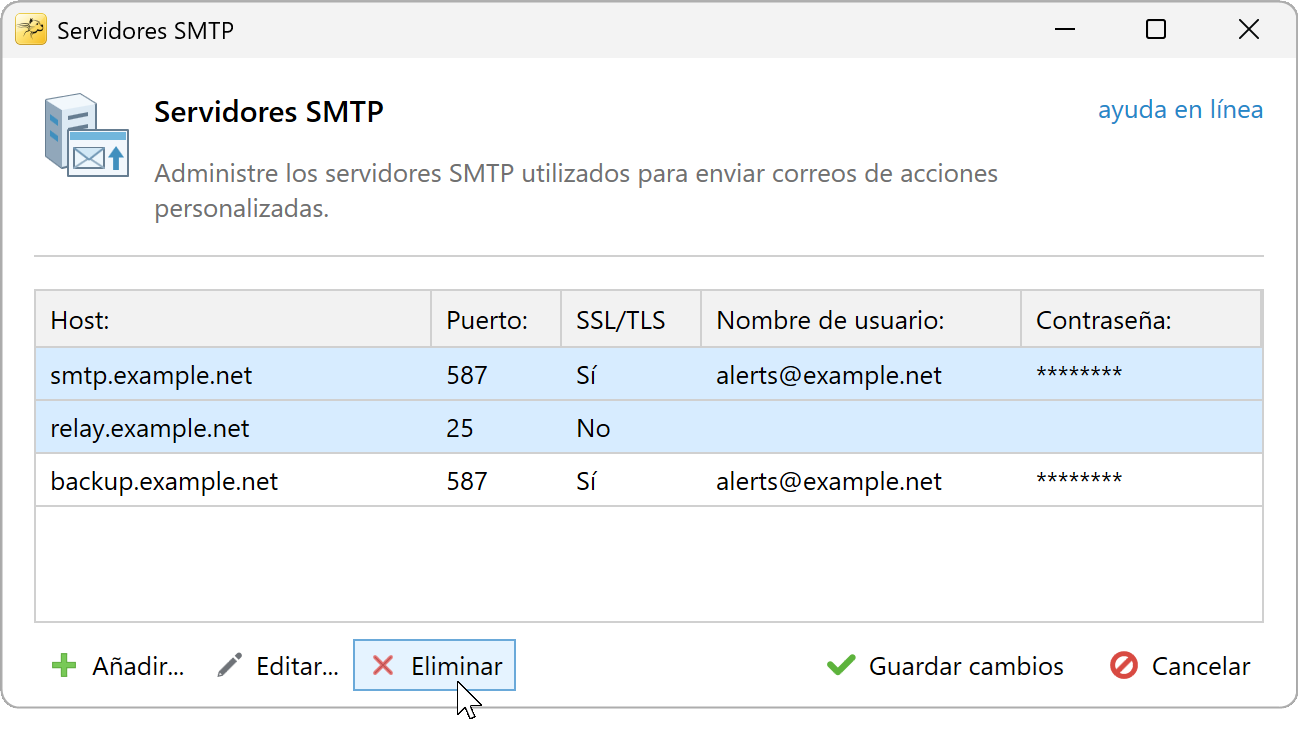Click port 25 cell of relay server

[460, 429]
